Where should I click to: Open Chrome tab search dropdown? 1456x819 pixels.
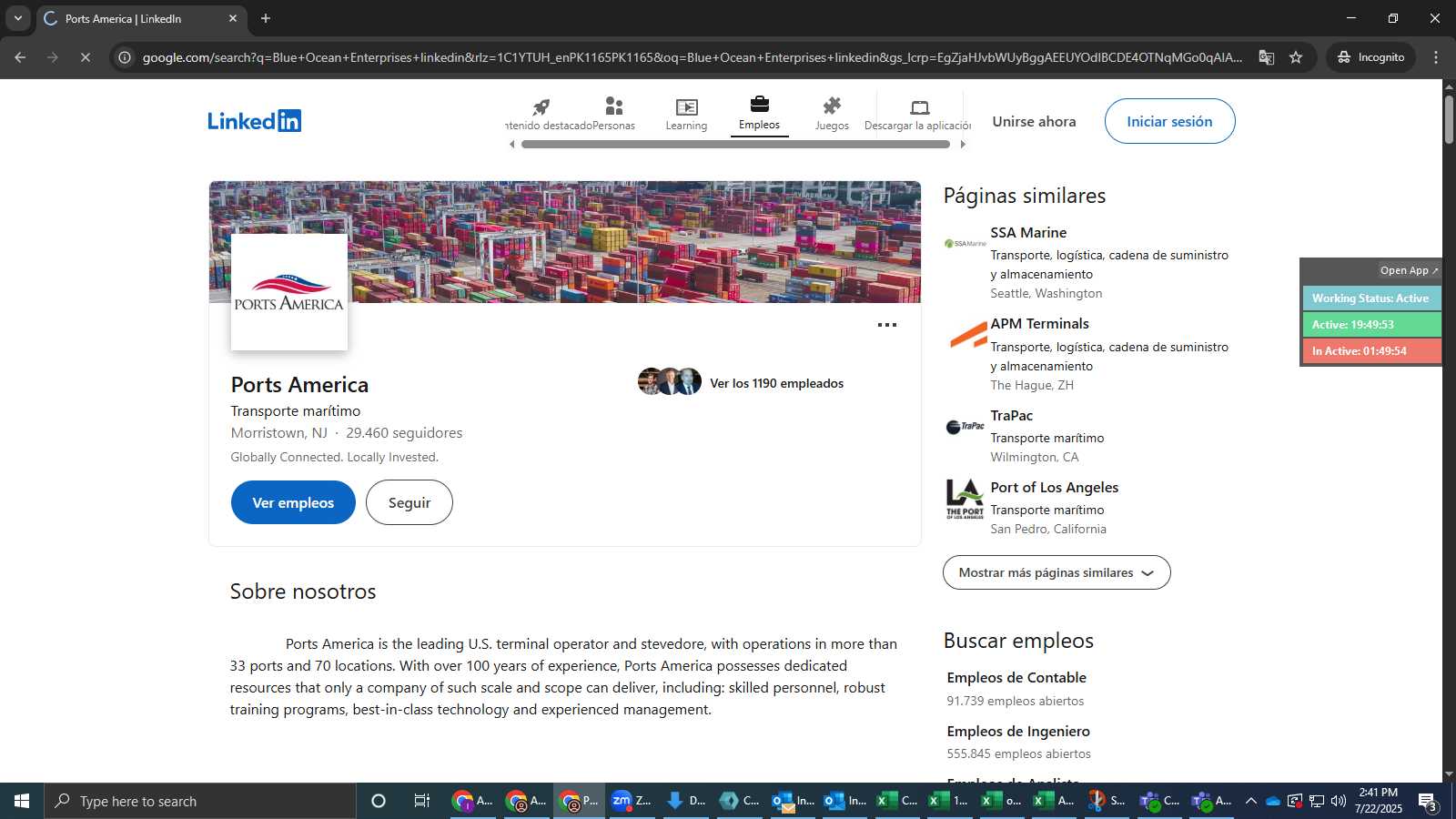click(x=17, y=18)
